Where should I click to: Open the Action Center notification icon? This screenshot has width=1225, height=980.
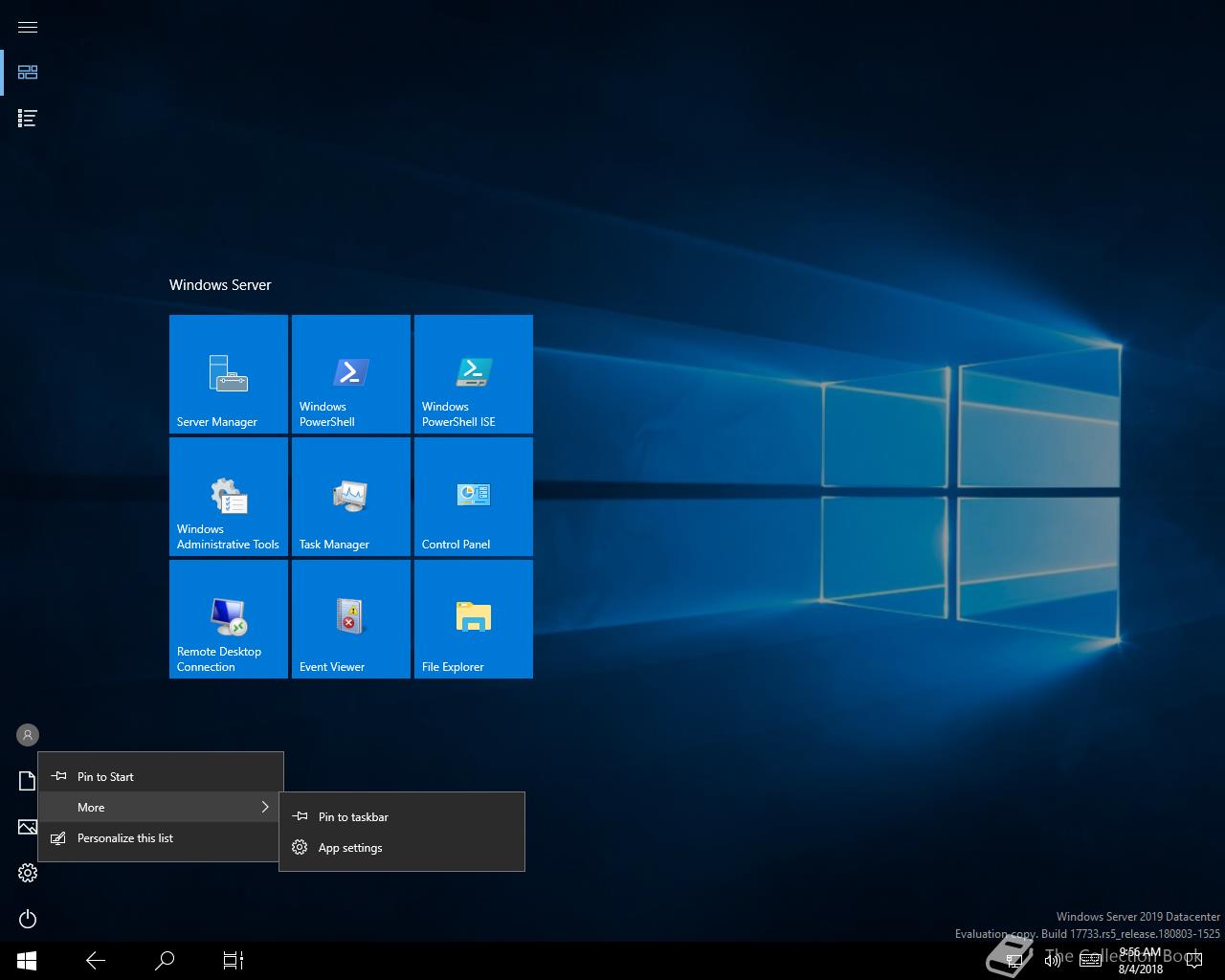[1193, 961]
